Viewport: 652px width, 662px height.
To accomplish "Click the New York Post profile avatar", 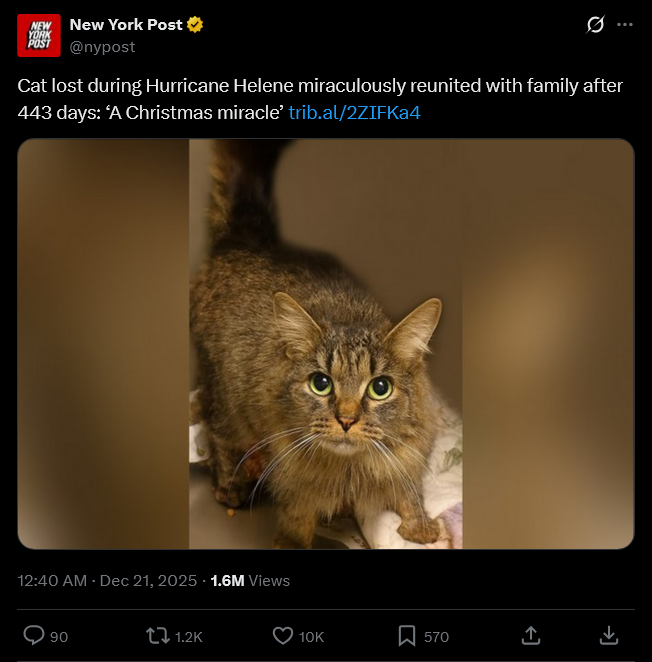I will 38,36.
